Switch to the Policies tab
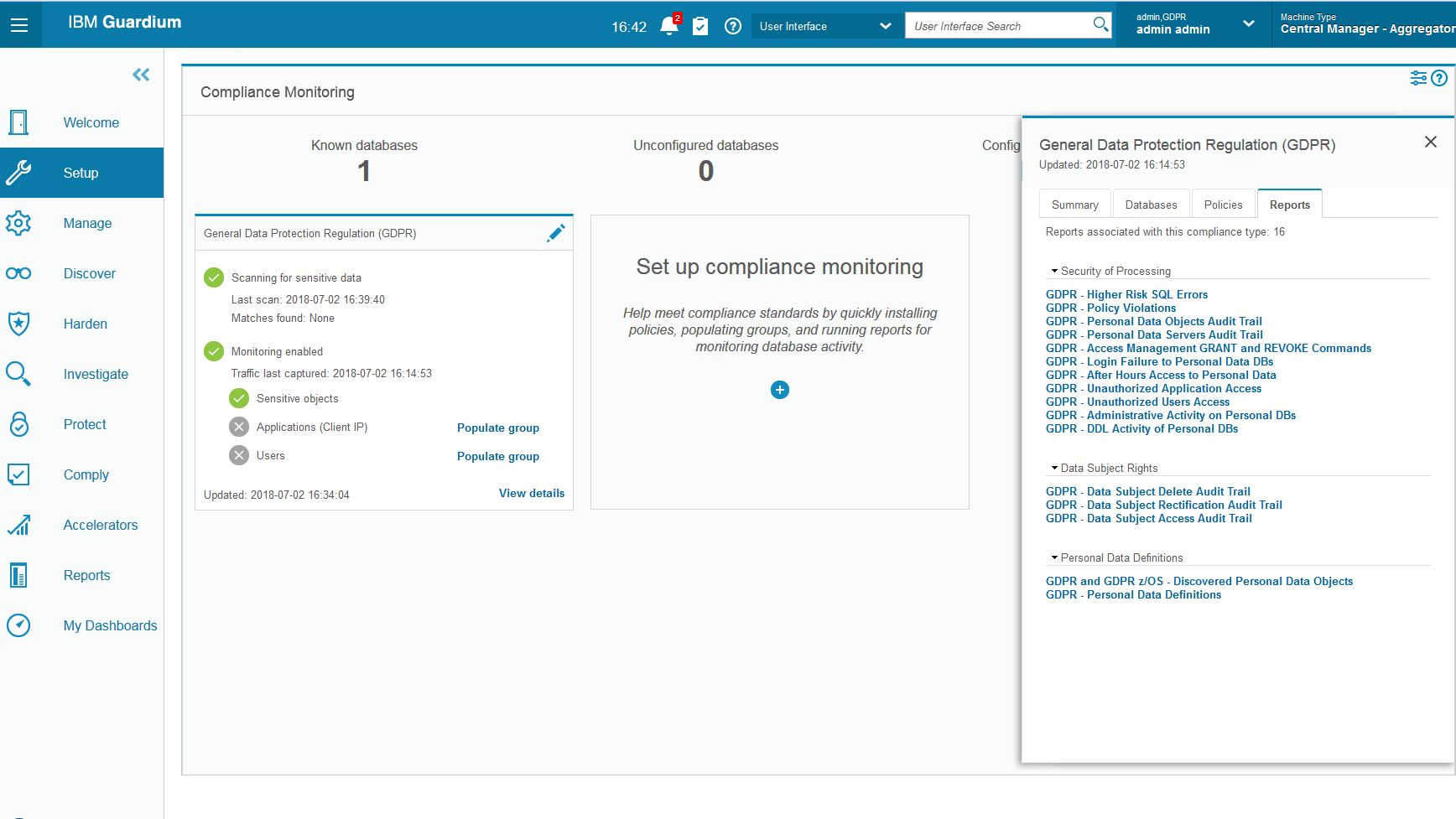 pos(1223,204)
